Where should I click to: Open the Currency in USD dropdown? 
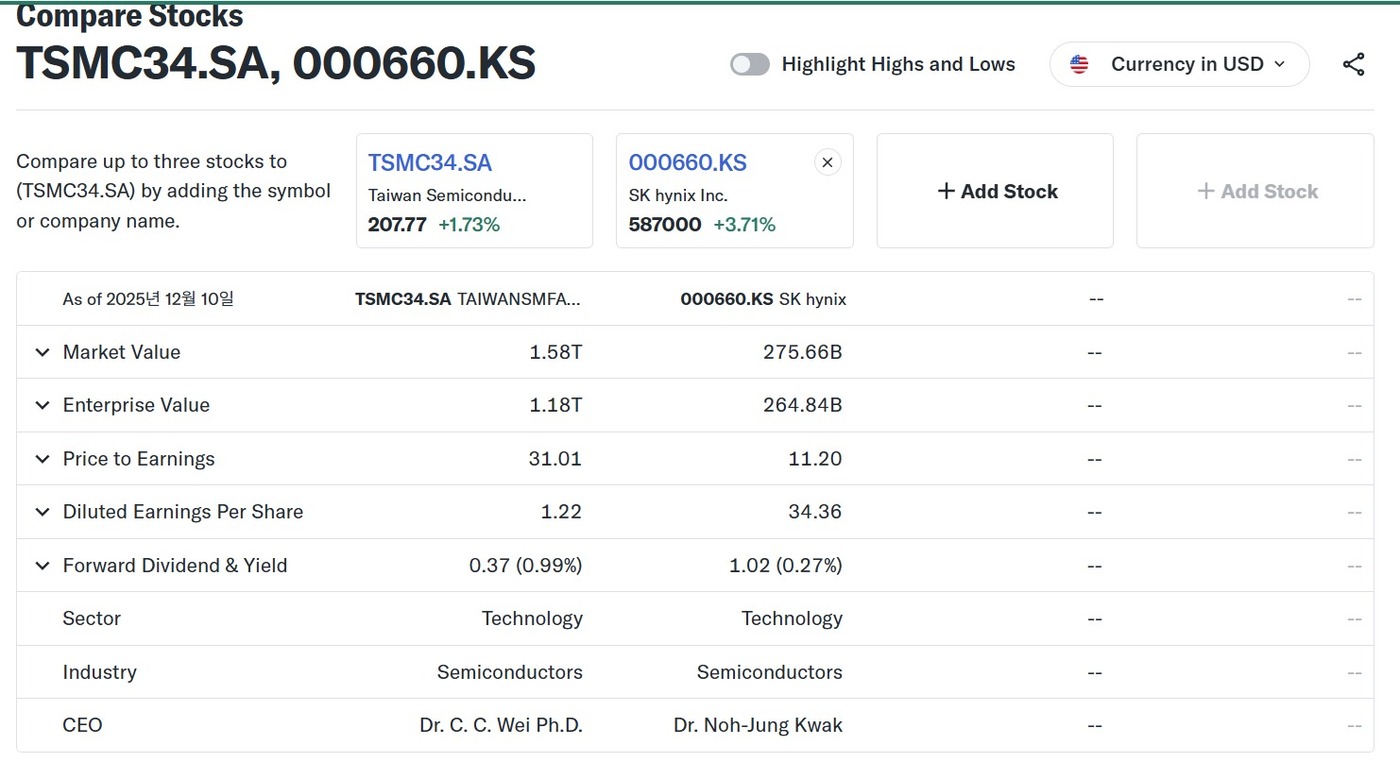tap(1179, 65)
